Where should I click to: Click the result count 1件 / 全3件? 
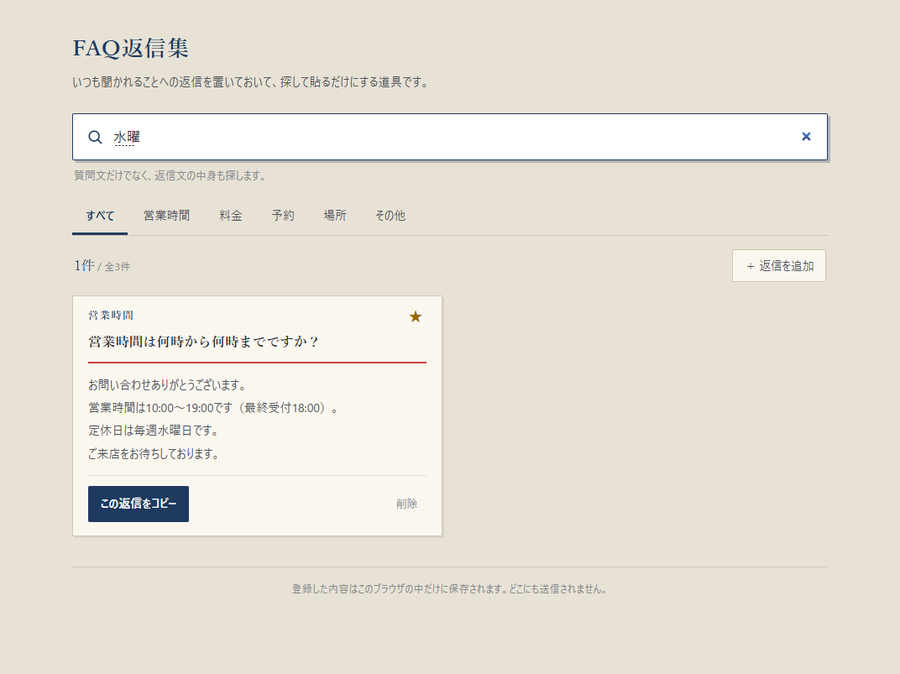click(x=102, y=266)
